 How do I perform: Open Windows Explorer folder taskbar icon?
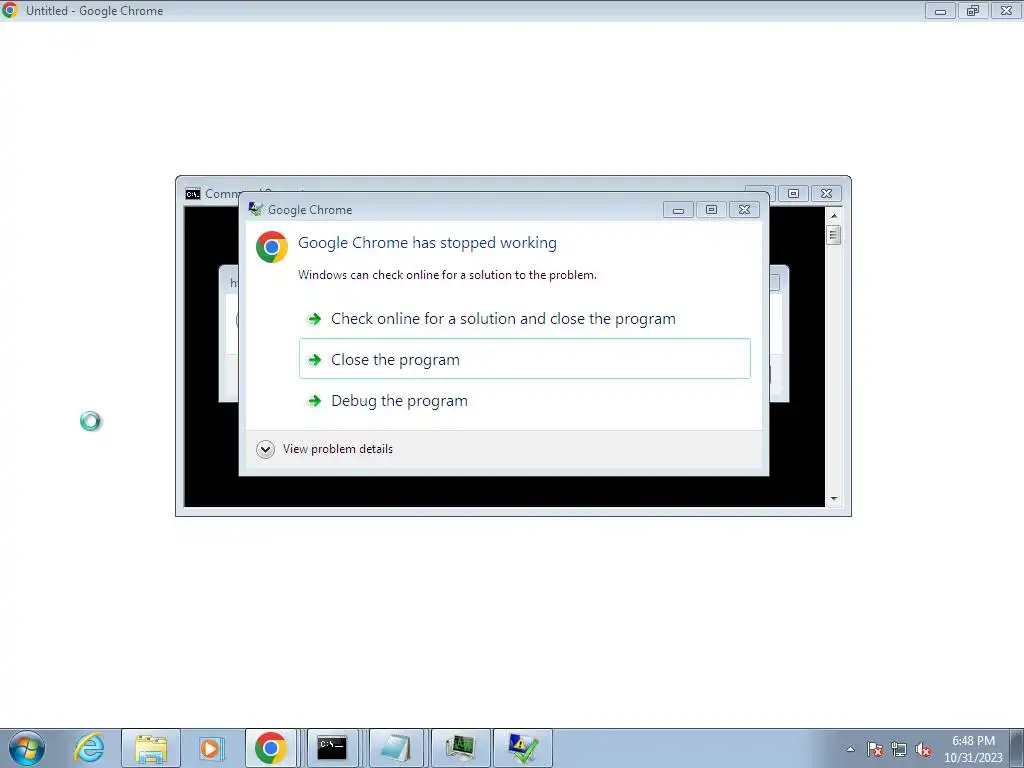point(151,748)
